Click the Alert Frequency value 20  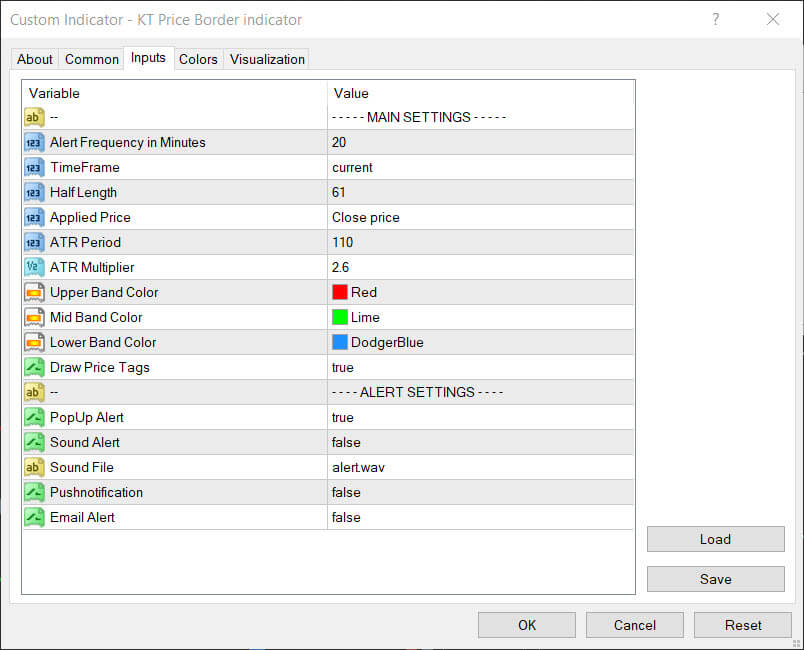(339, 143)
